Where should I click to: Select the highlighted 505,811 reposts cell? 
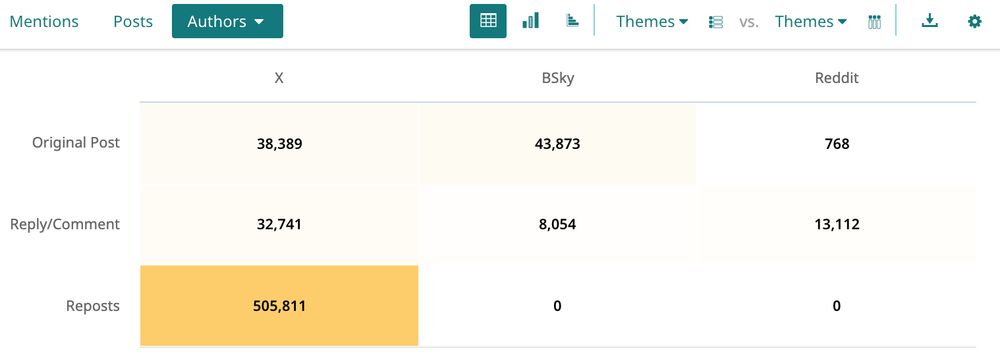click(x=279, y=306)
